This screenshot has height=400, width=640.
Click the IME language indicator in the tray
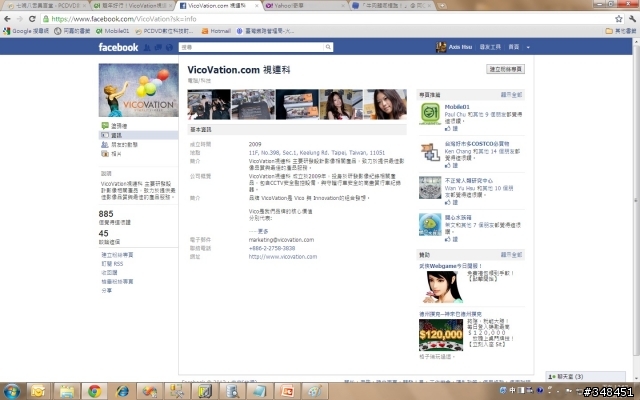pos(513,391)
